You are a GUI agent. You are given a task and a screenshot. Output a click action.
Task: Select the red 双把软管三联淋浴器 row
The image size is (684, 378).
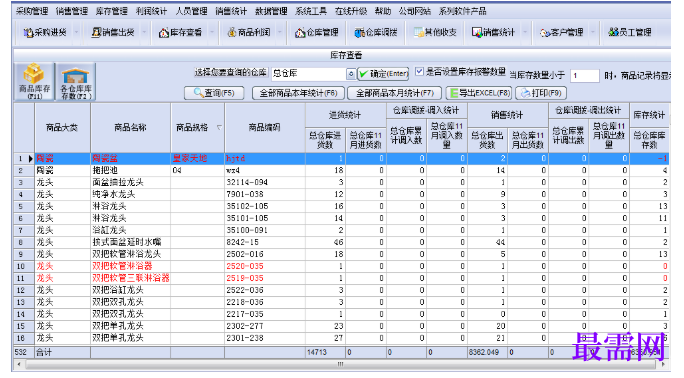(342, 278)
